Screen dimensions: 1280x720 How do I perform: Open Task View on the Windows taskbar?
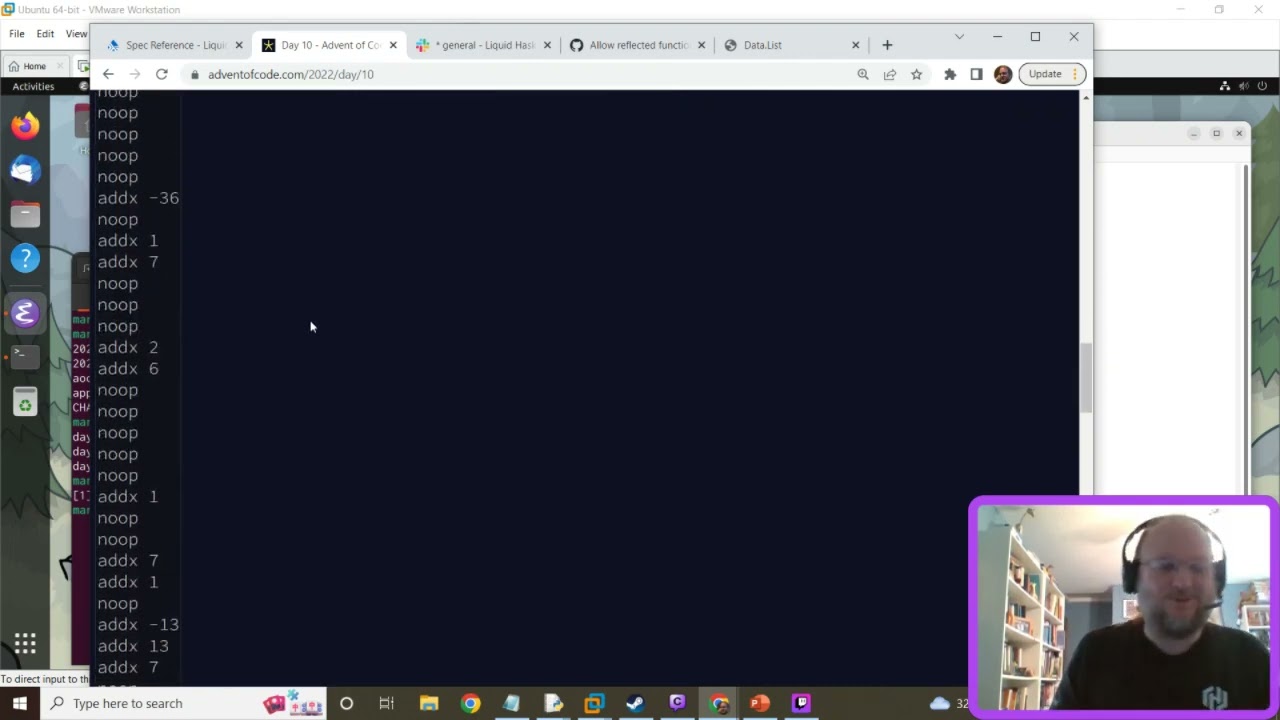coord(386,703)
